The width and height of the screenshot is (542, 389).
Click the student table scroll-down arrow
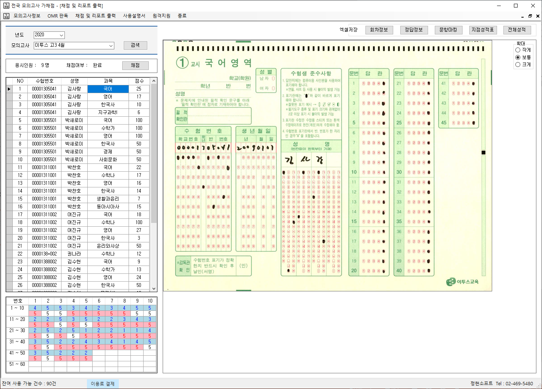pos(154,289)
